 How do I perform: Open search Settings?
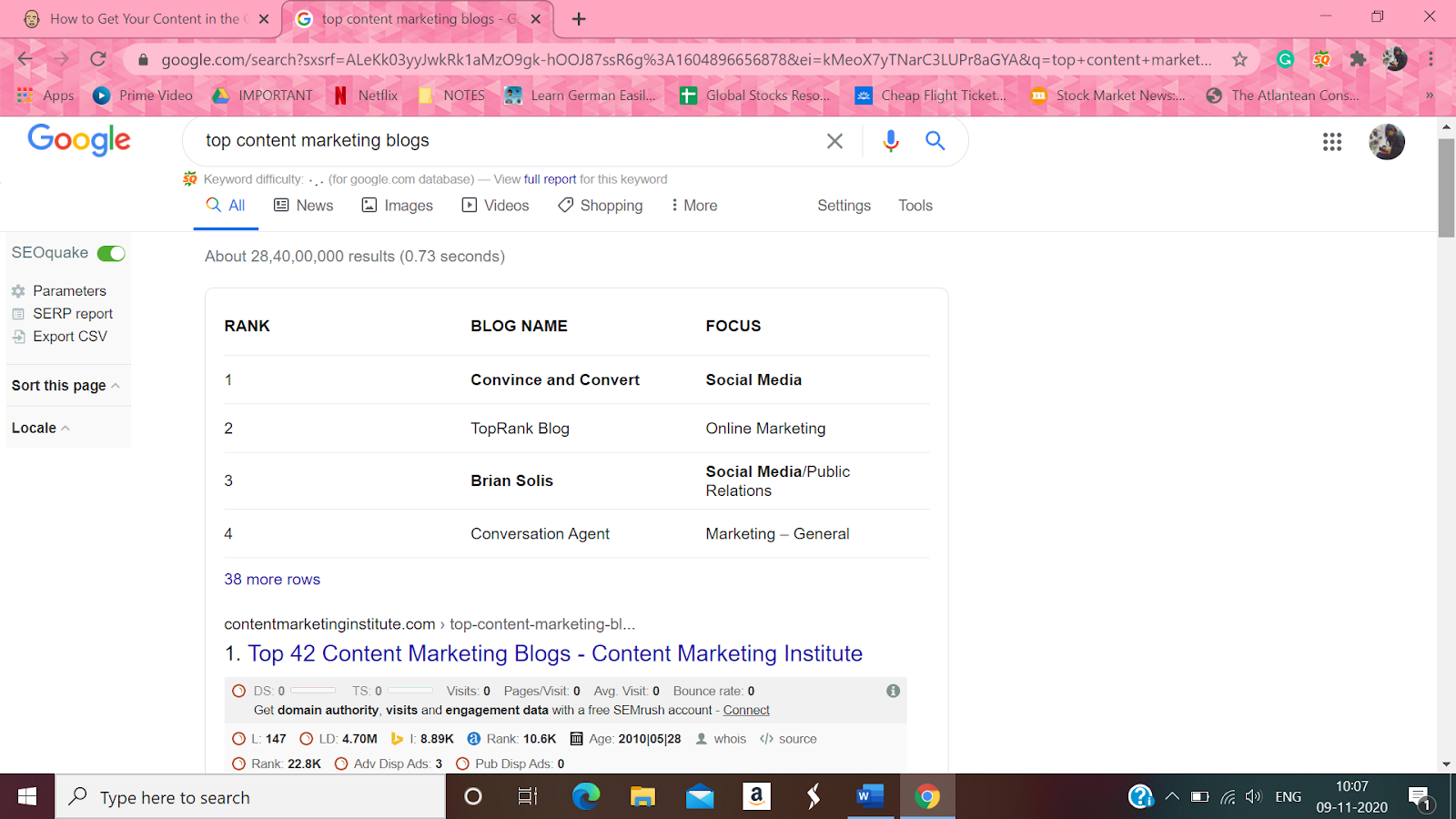click(x=844, y=206)
